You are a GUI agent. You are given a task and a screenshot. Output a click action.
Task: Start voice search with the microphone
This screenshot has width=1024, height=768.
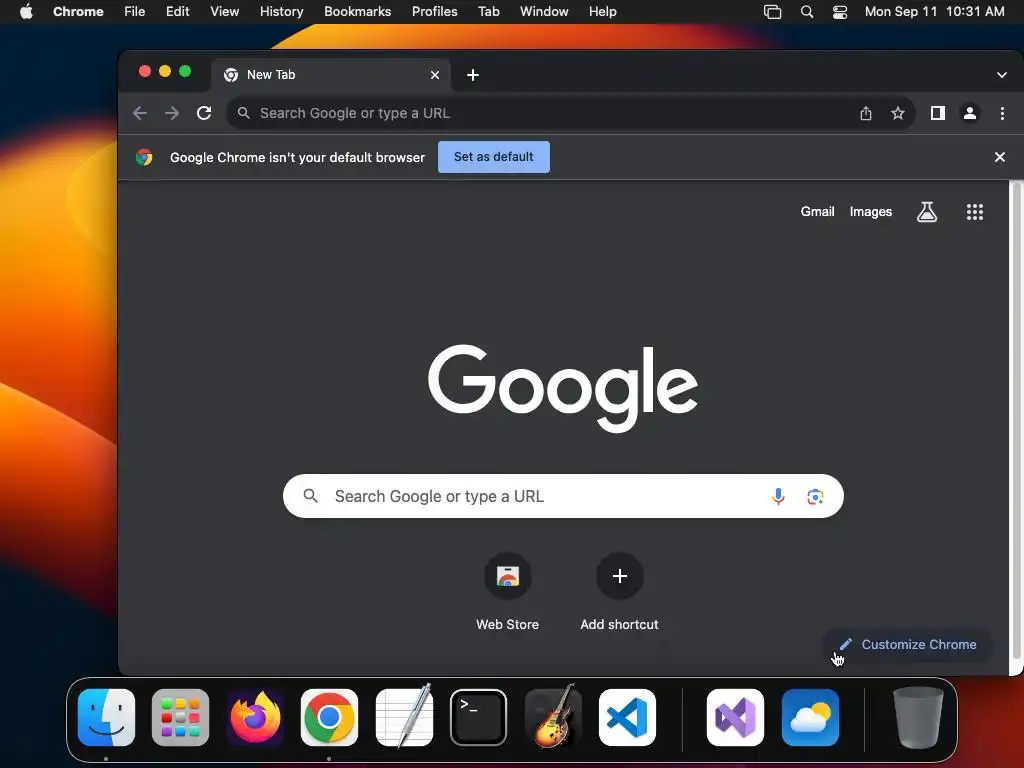tap(778, 496)
